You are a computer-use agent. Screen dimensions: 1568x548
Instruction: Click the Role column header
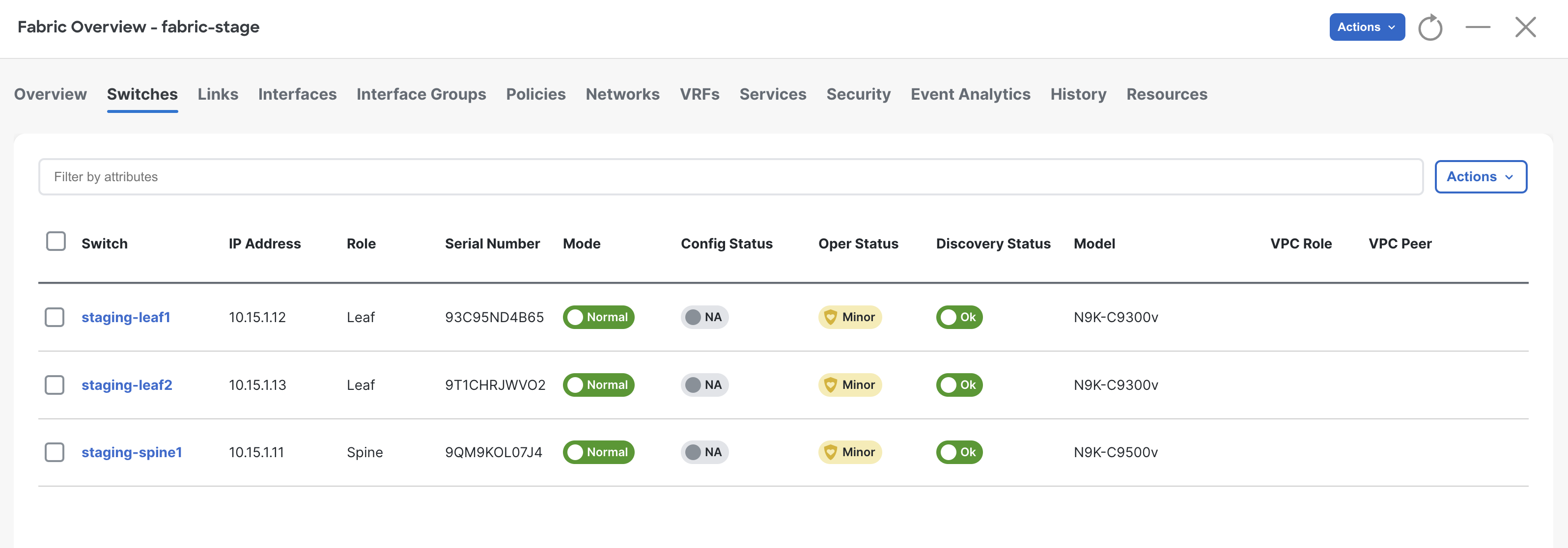click(362, 244)
